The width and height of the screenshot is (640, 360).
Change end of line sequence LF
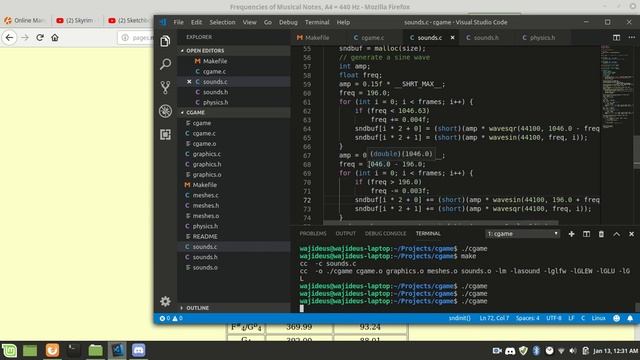tap(571, 318)
